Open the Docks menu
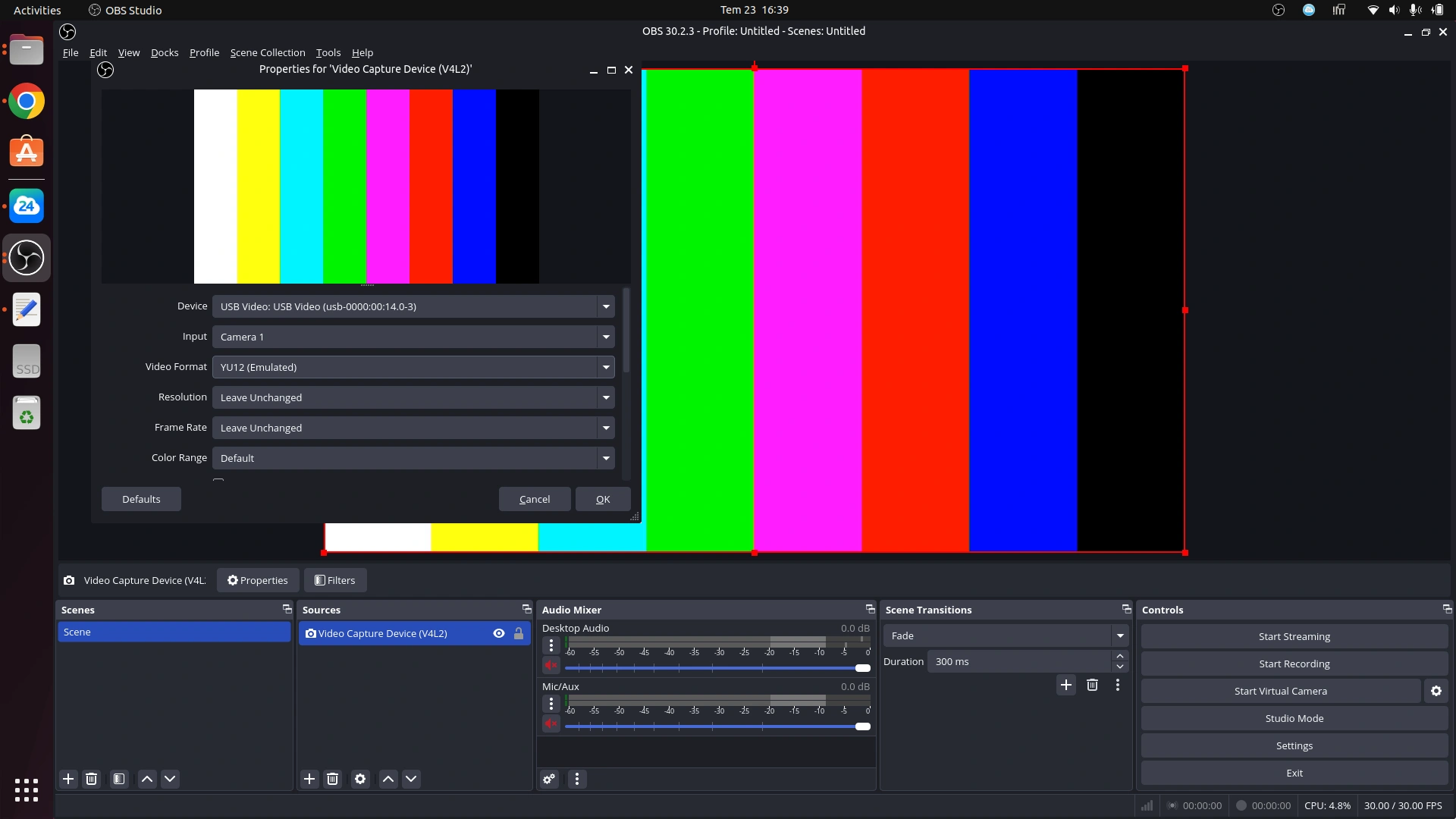This screenshot has width=1456, height=819. point(165,52)
